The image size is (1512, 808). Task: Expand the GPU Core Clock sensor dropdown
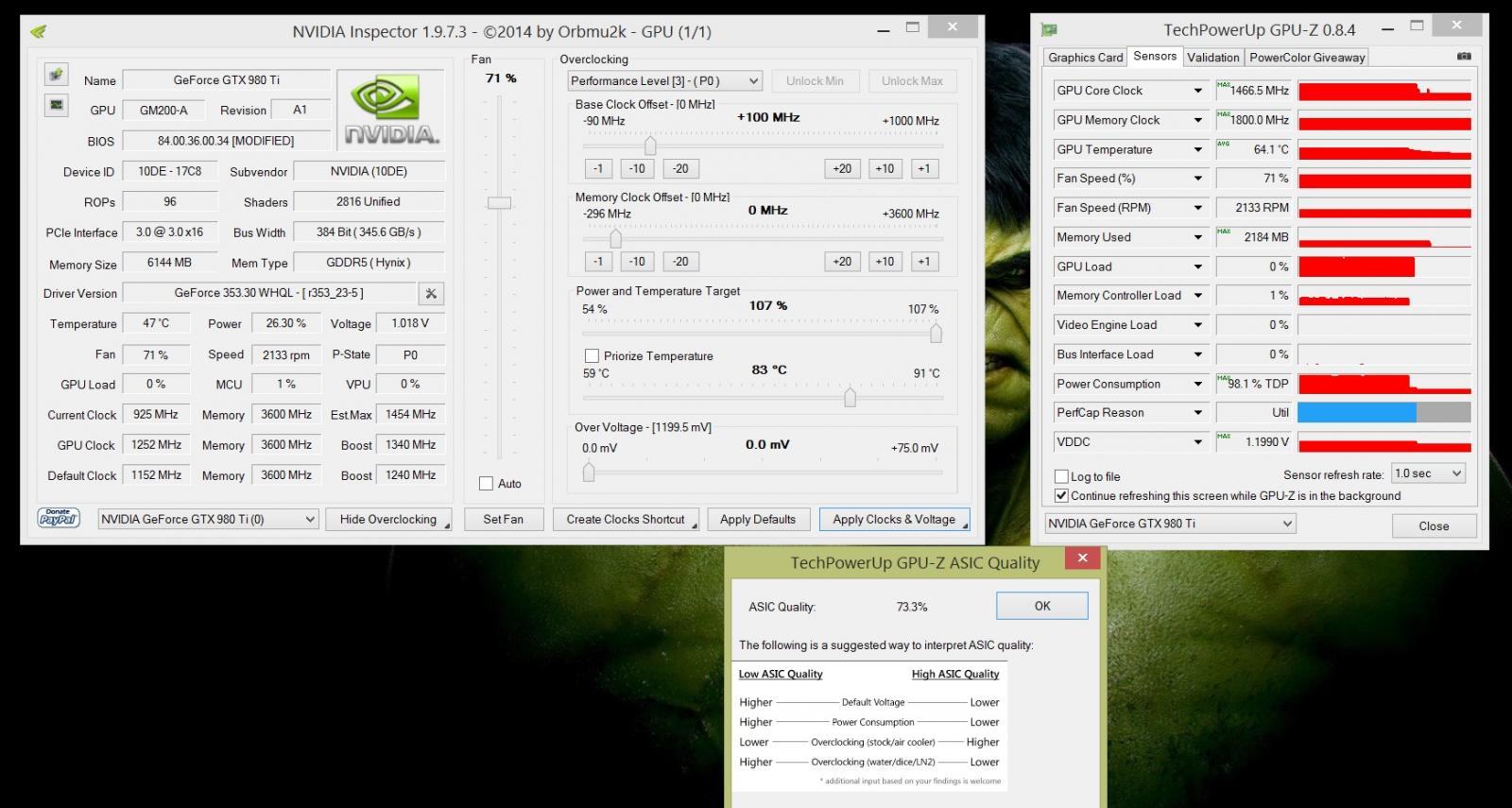click(1197, 91)
